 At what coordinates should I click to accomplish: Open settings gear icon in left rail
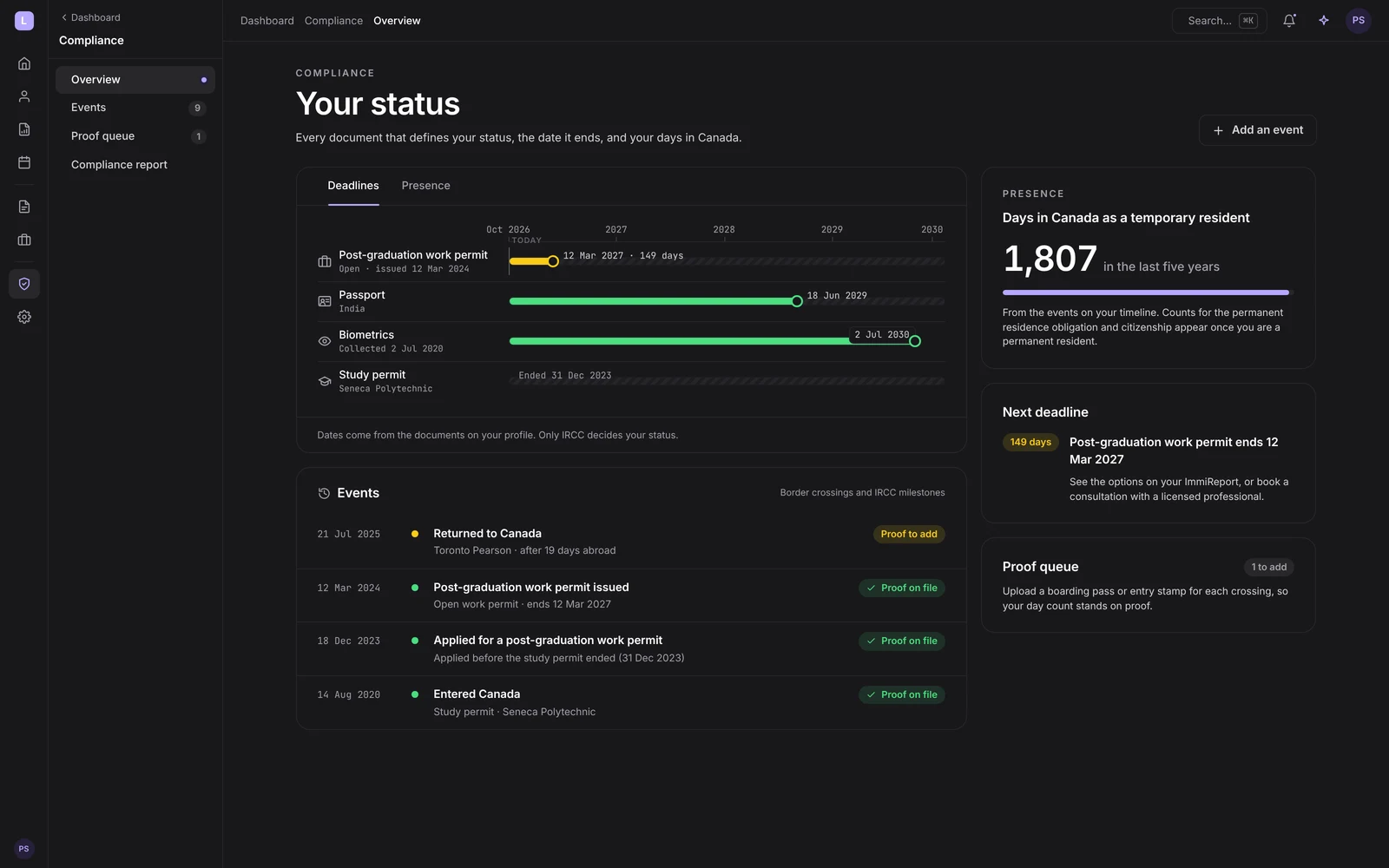click(x=24, y=317)
